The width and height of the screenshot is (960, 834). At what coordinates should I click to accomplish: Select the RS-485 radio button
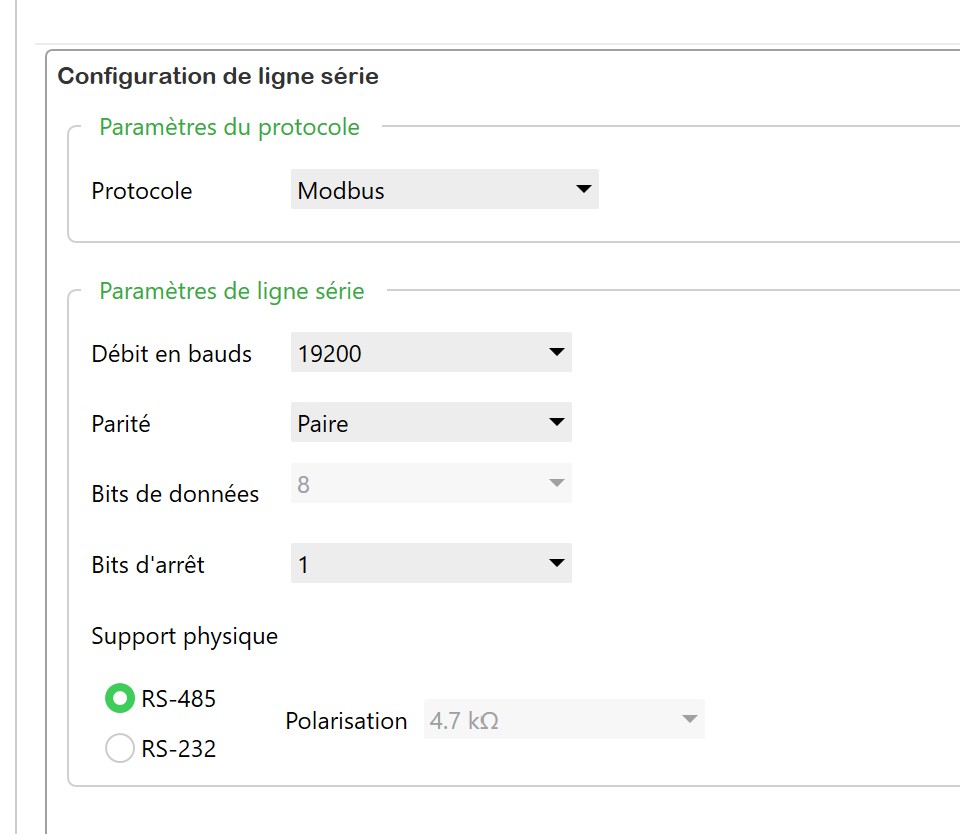coord(120,699)
